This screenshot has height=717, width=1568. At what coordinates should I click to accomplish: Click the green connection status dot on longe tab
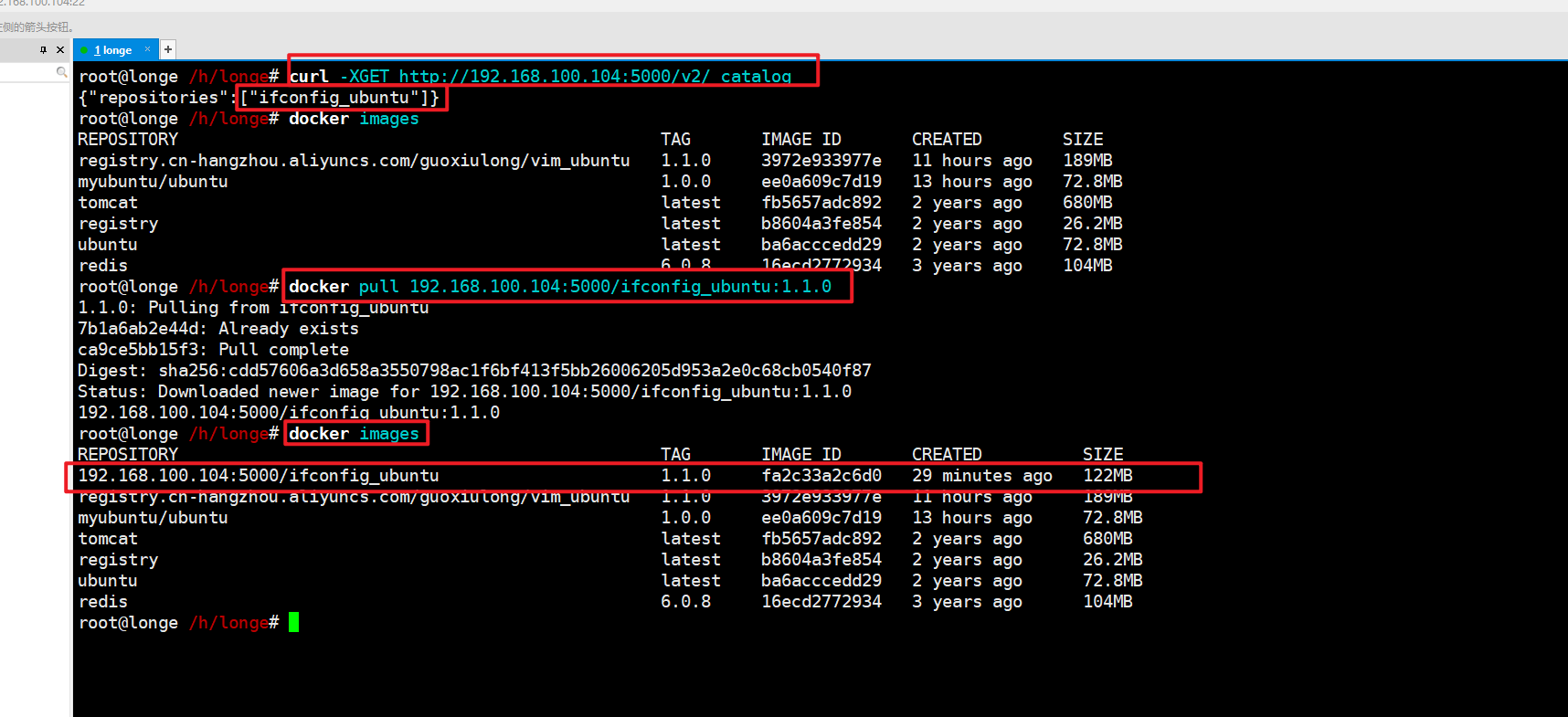click(x=85, y=50)
